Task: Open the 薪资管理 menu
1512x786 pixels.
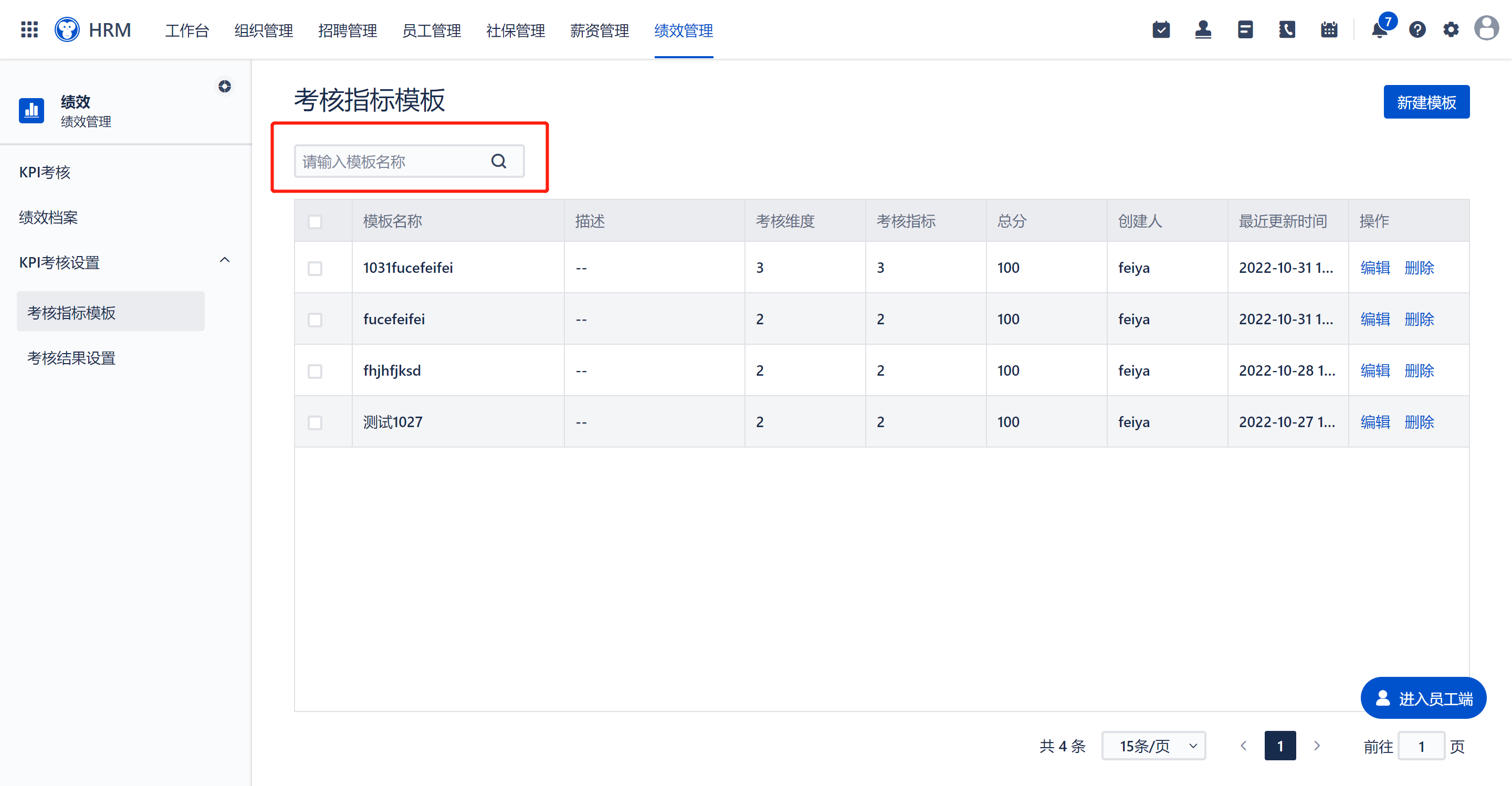Action: (599, 30)
